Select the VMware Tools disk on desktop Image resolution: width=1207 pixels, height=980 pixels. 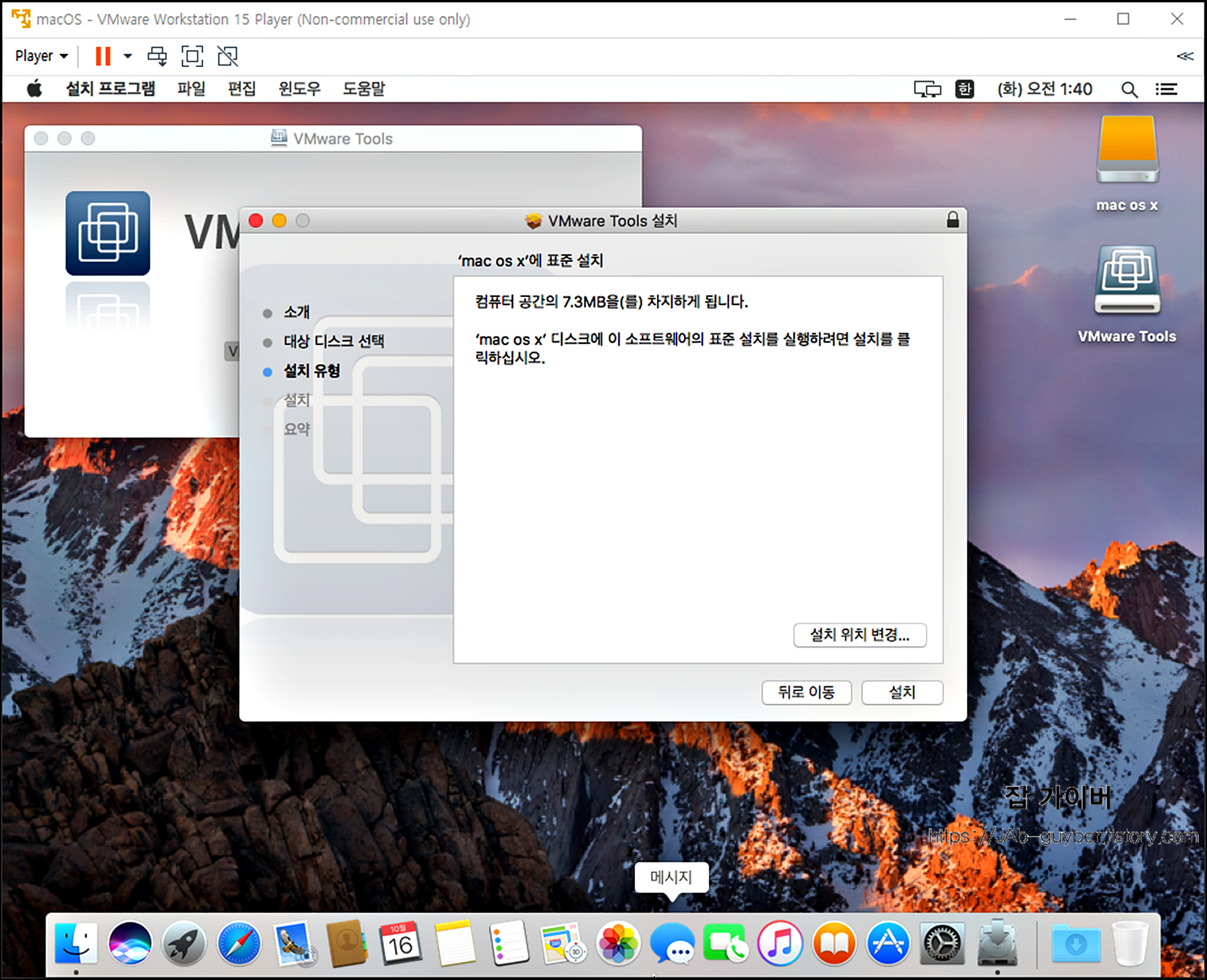1127,295
